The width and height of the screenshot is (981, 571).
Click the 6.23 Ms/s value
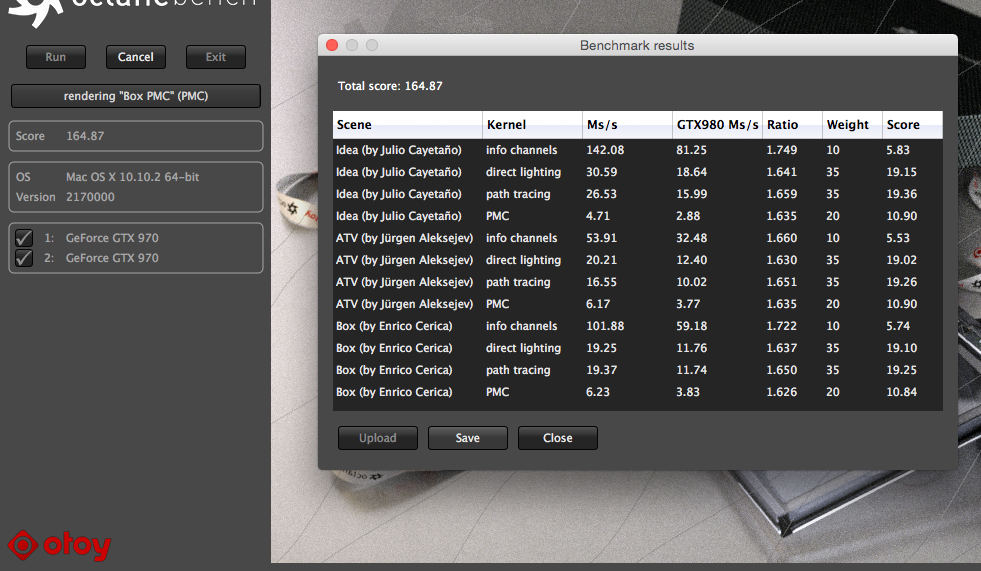pos(597,392)
